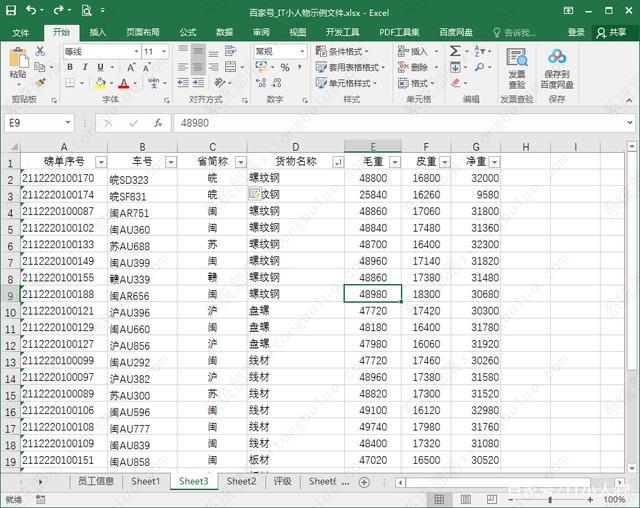The height and width of the screenshot is (508, 640).
Task: Open the font name 等线 dropdown
Action: 131,51
